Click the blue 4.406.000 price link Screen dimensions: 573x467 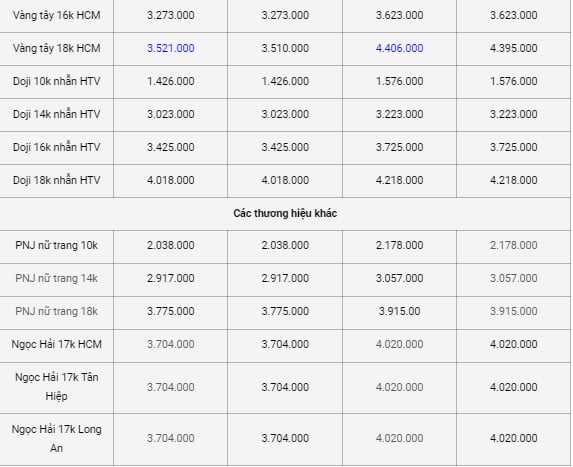399,48
